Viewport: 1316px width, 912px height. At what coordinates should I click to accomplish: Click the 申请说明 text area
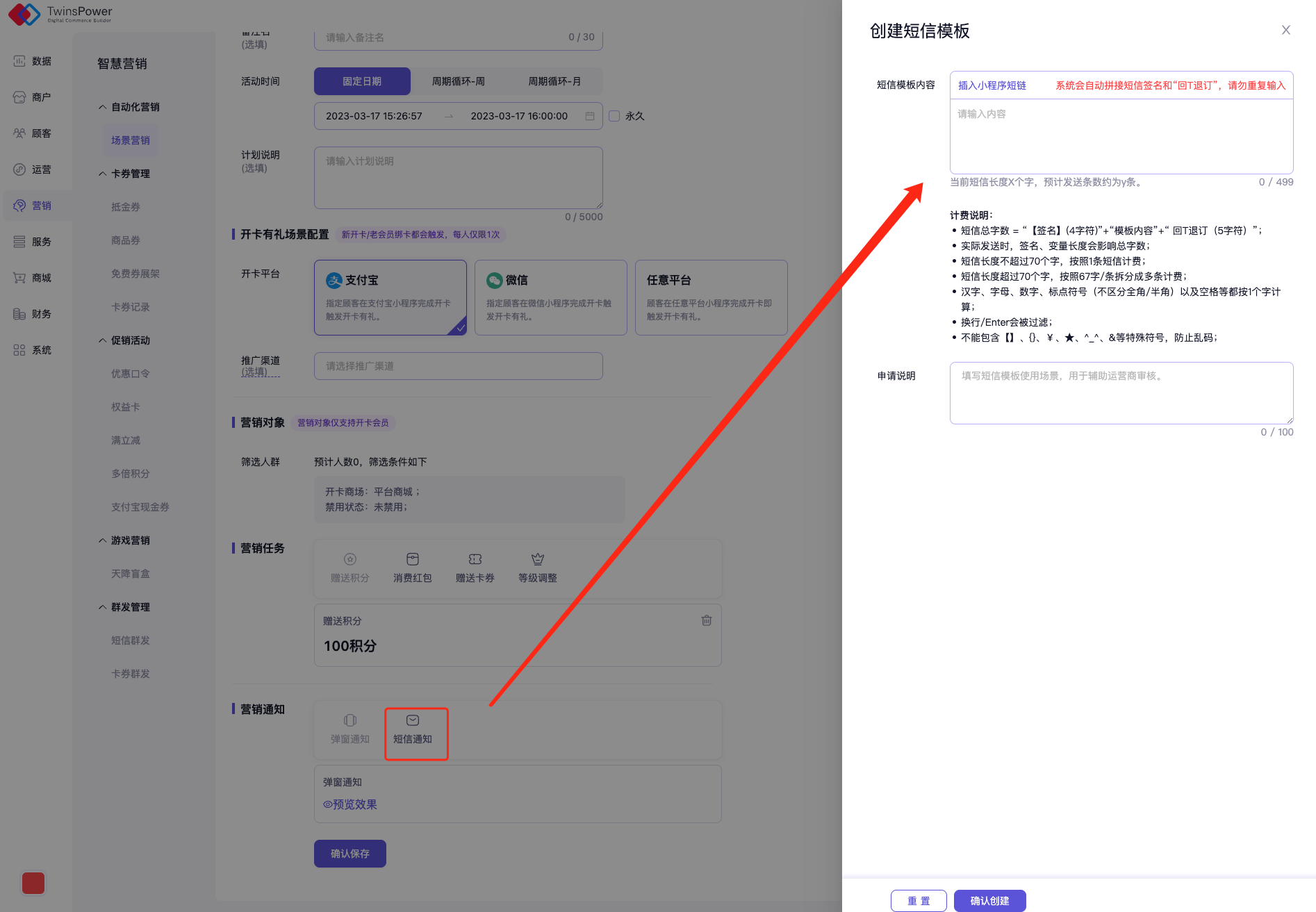(x=1121, y=393)
